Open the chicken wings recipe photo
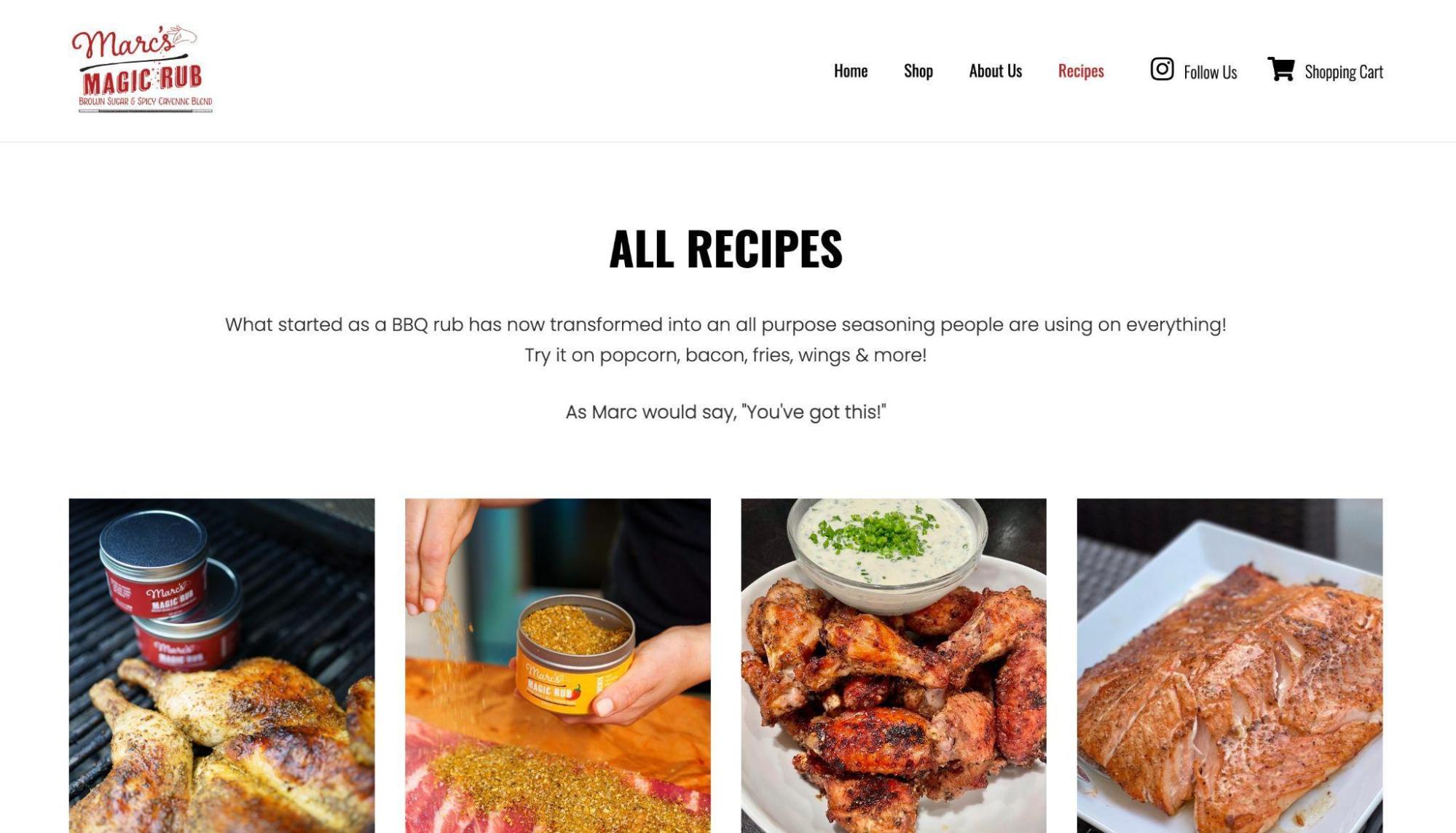 (893, 665)
